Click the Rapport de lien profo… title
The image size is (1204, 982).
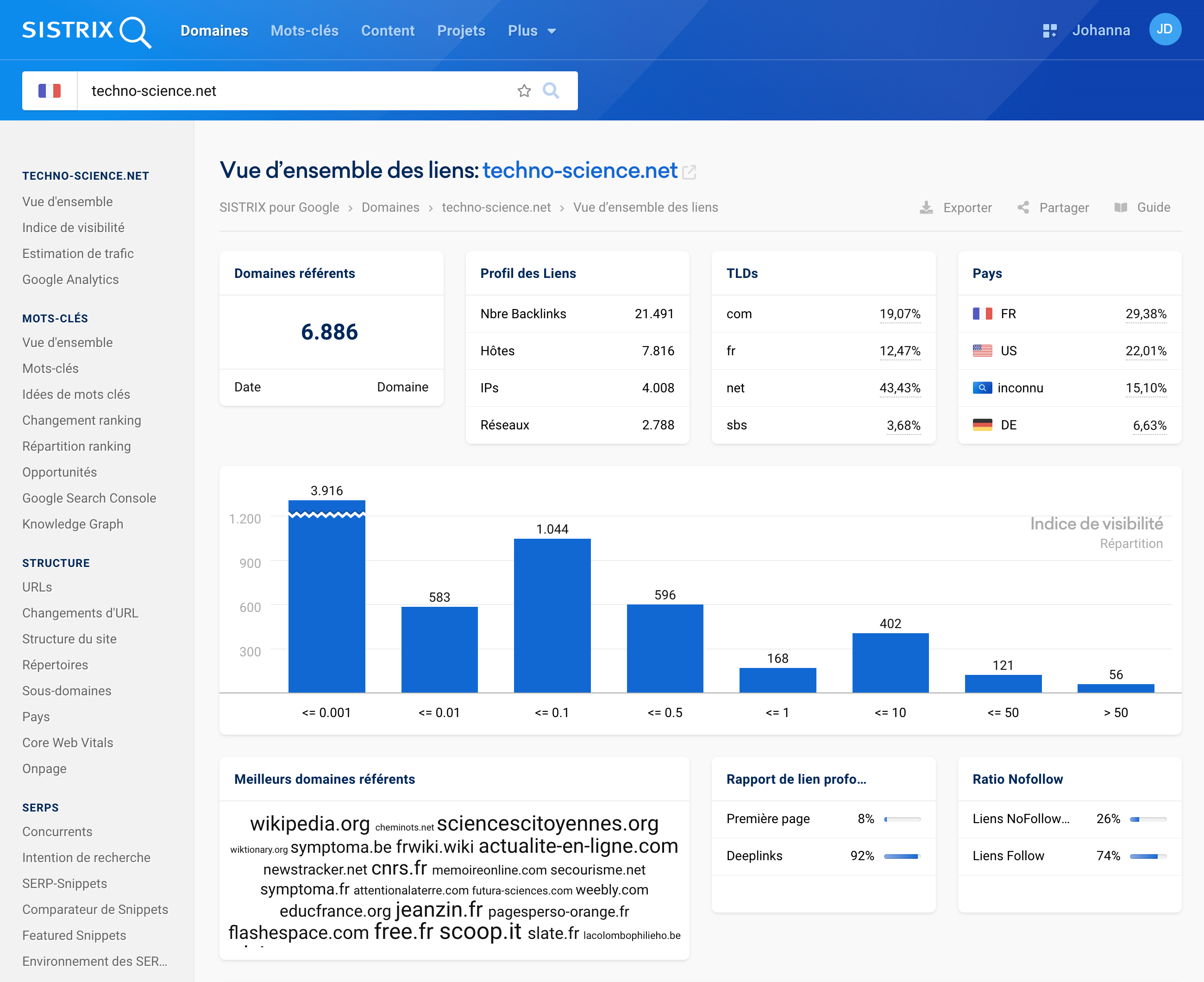796,779
